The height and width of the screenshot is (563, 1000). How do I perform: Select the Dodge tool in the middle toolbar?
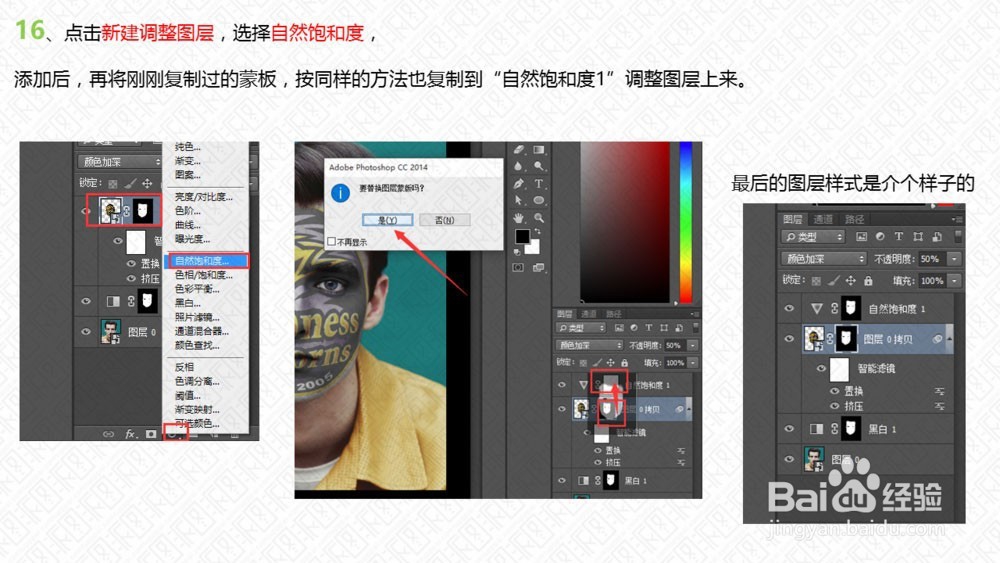540,166
